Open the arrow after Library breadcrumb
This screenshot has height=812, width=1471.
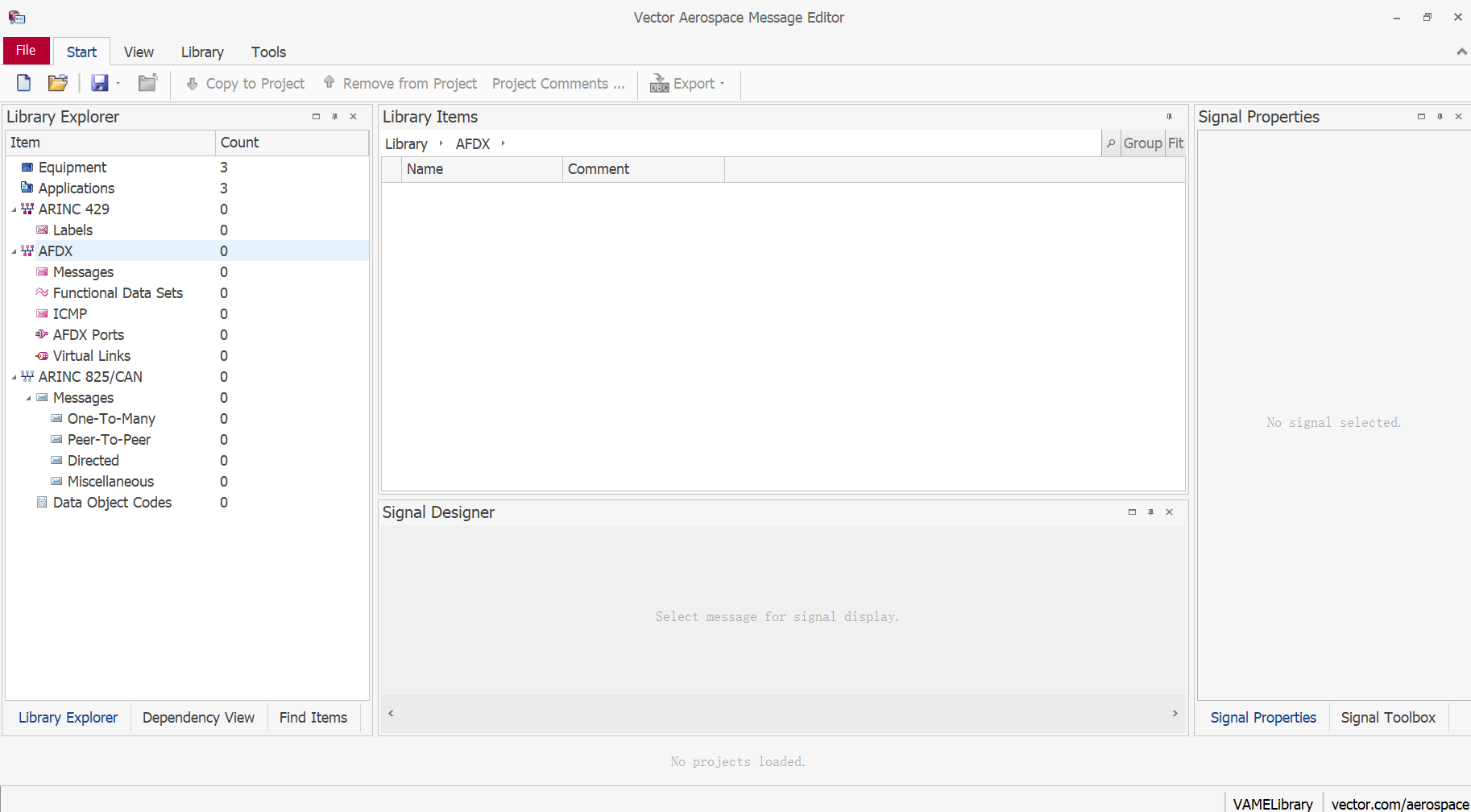click(x=441, y=143)
